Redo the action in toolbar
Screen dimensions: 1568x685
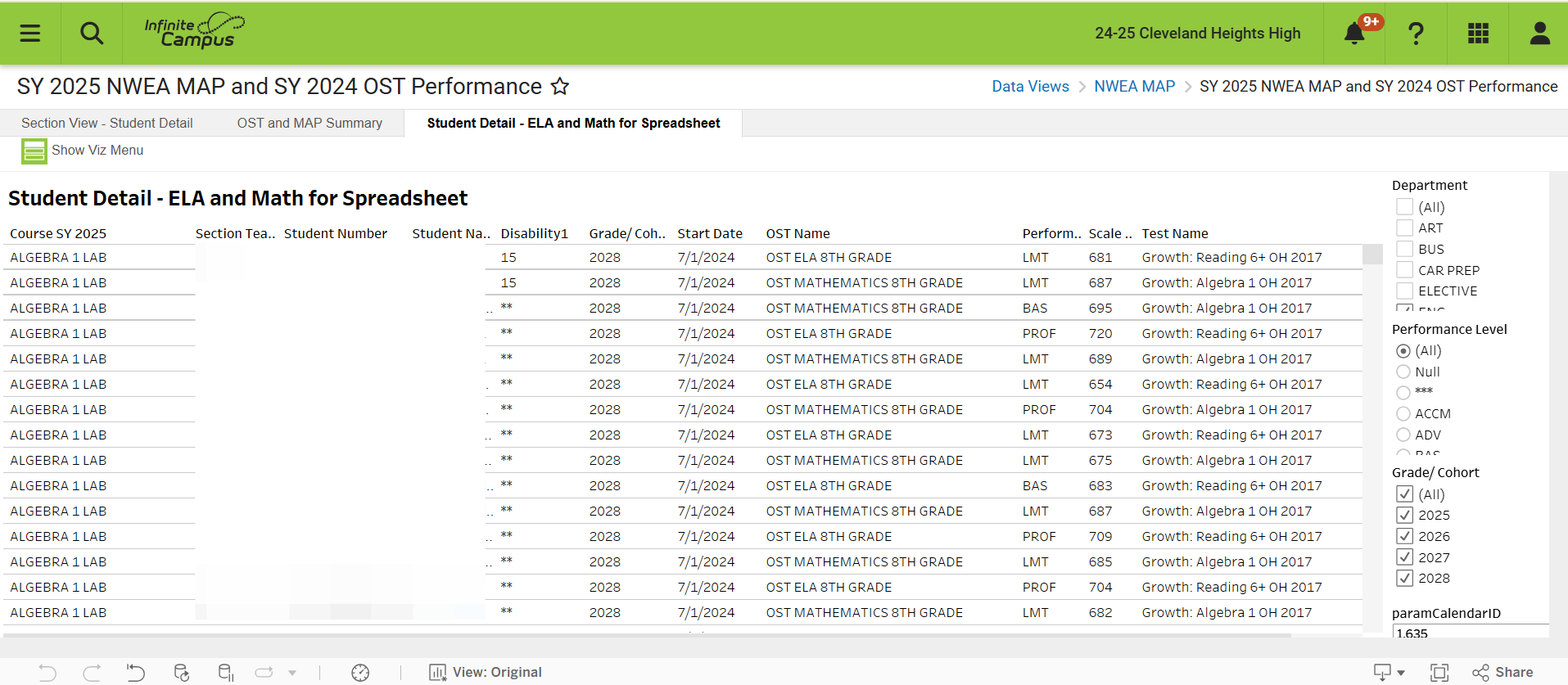click(92, 673)
